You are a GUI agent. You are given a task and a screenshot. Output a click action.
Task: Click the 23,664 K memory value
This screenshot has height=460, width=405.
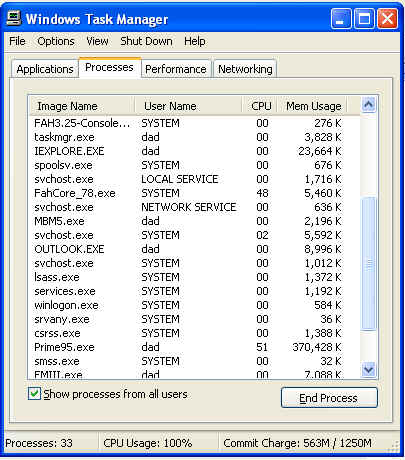(x=320, y=151)
